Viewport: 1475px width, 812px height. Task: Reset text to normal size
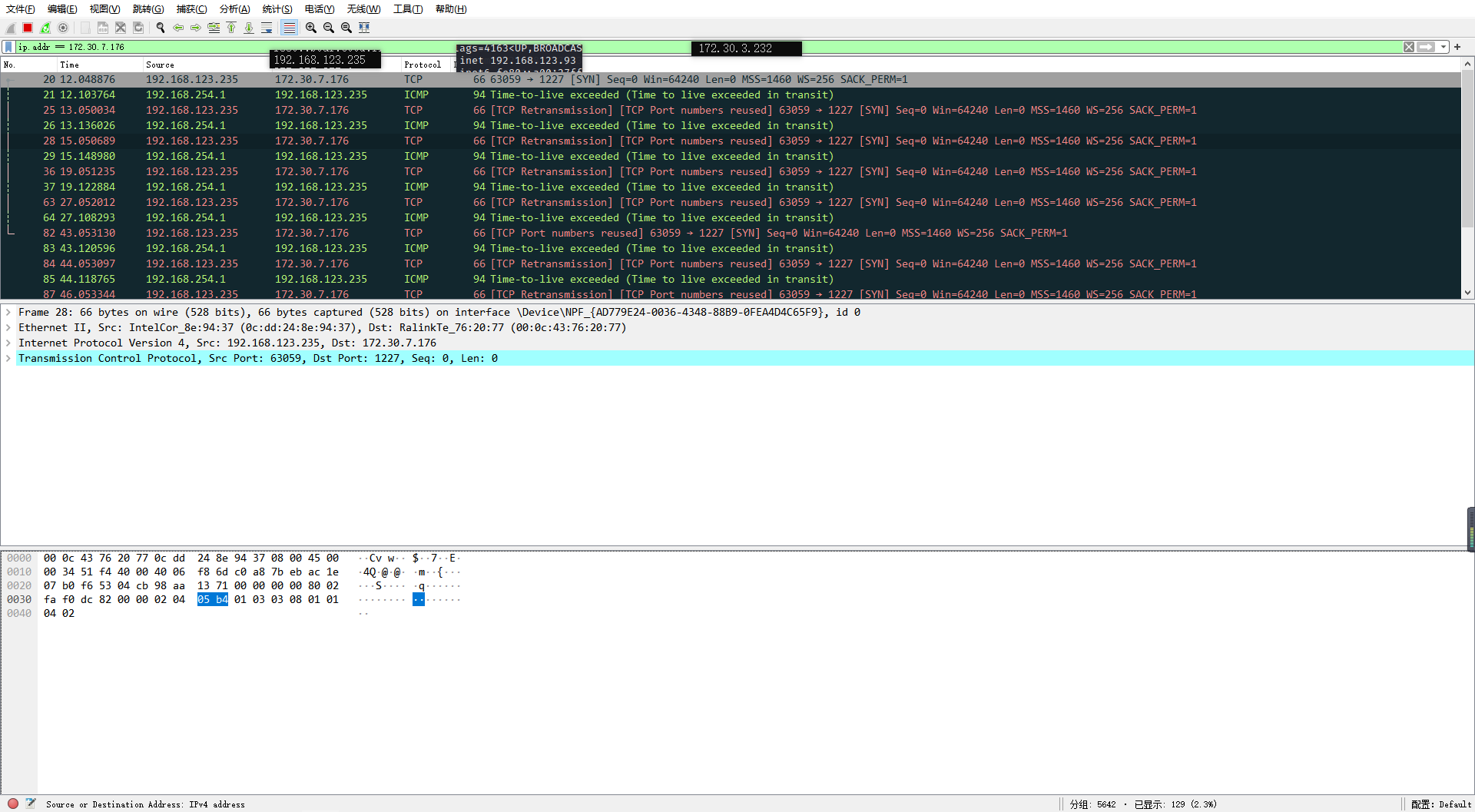(346, 28)
